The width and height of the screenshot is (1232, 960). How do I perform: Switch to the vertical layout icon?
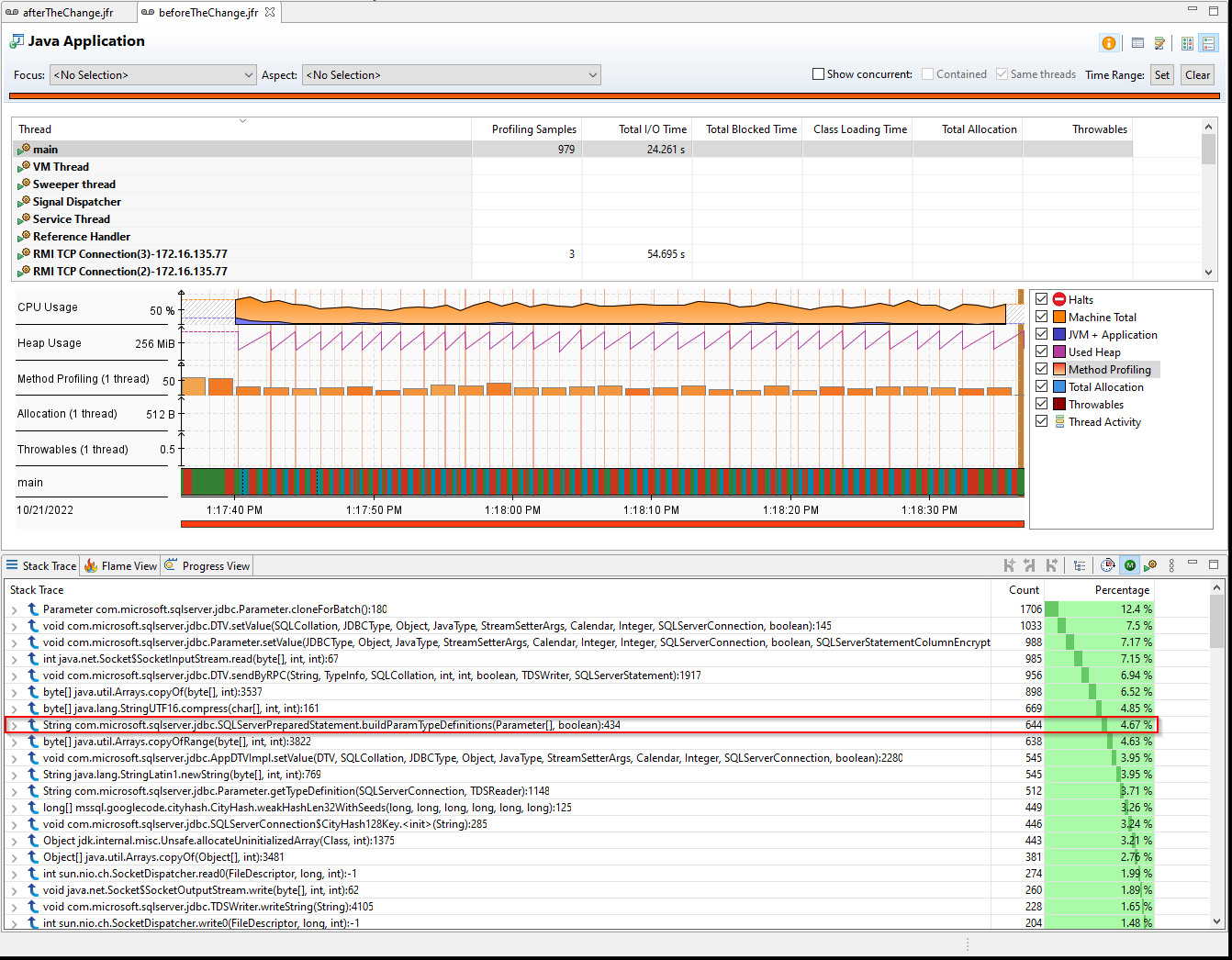[1208, 43]
